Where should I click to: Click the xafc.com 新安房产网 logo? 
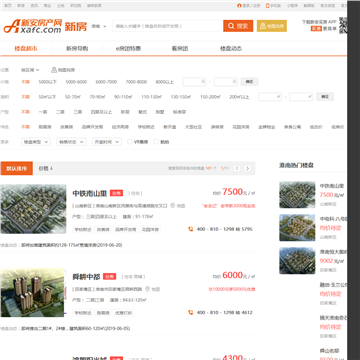(x=33, y=26)
